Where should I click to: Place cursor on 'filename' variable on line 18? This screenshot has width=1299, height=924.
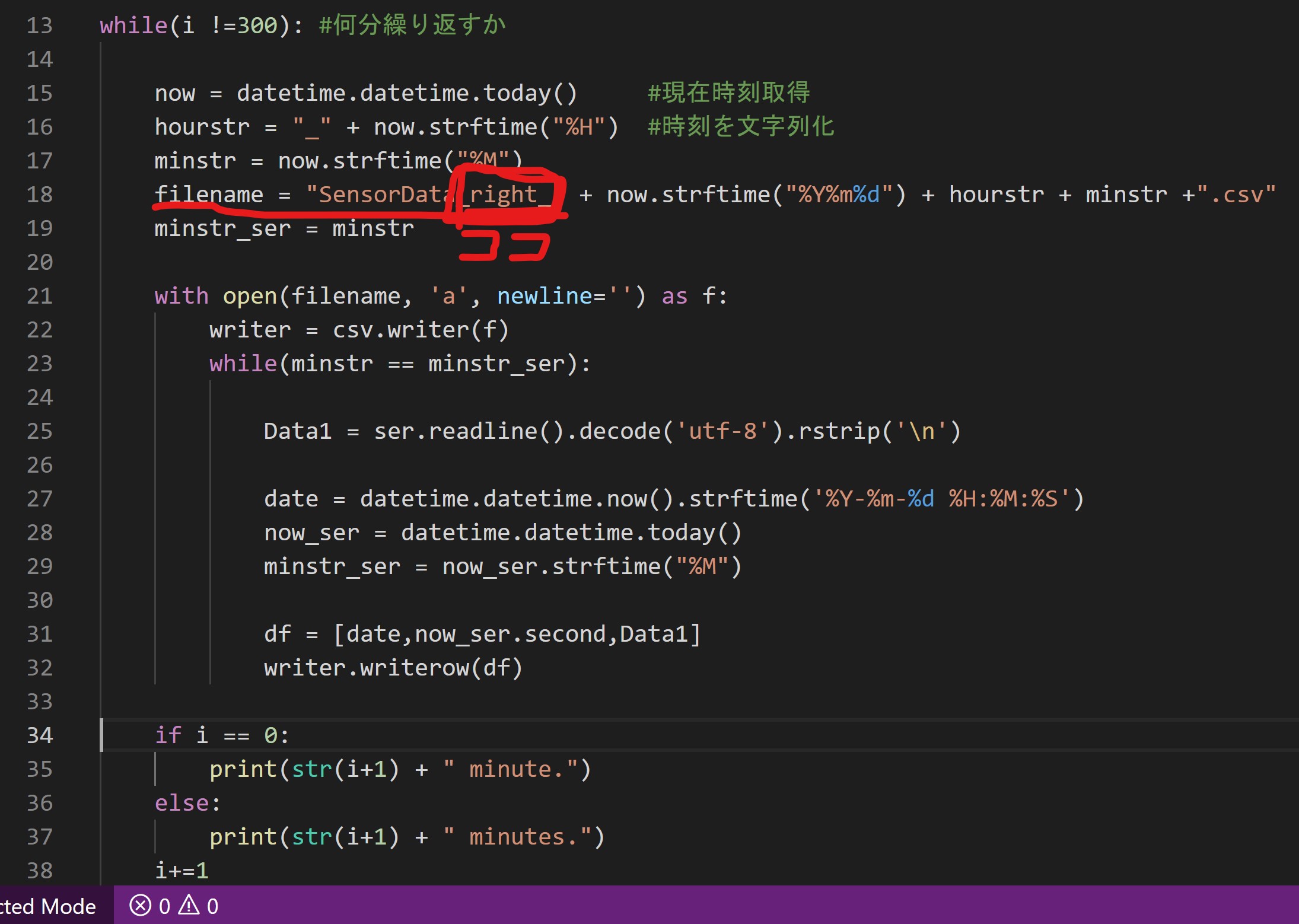coord(209,195)
